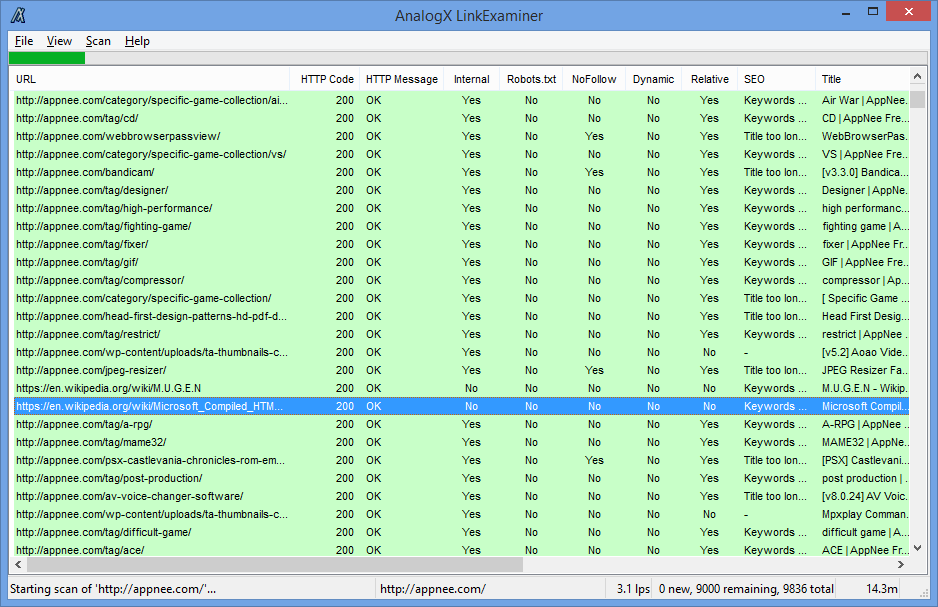The height and width of the screenshot is (607, 938).
Task: Click the '[v3.3.0] Bandica...' title cell
Action: (865, 172)
